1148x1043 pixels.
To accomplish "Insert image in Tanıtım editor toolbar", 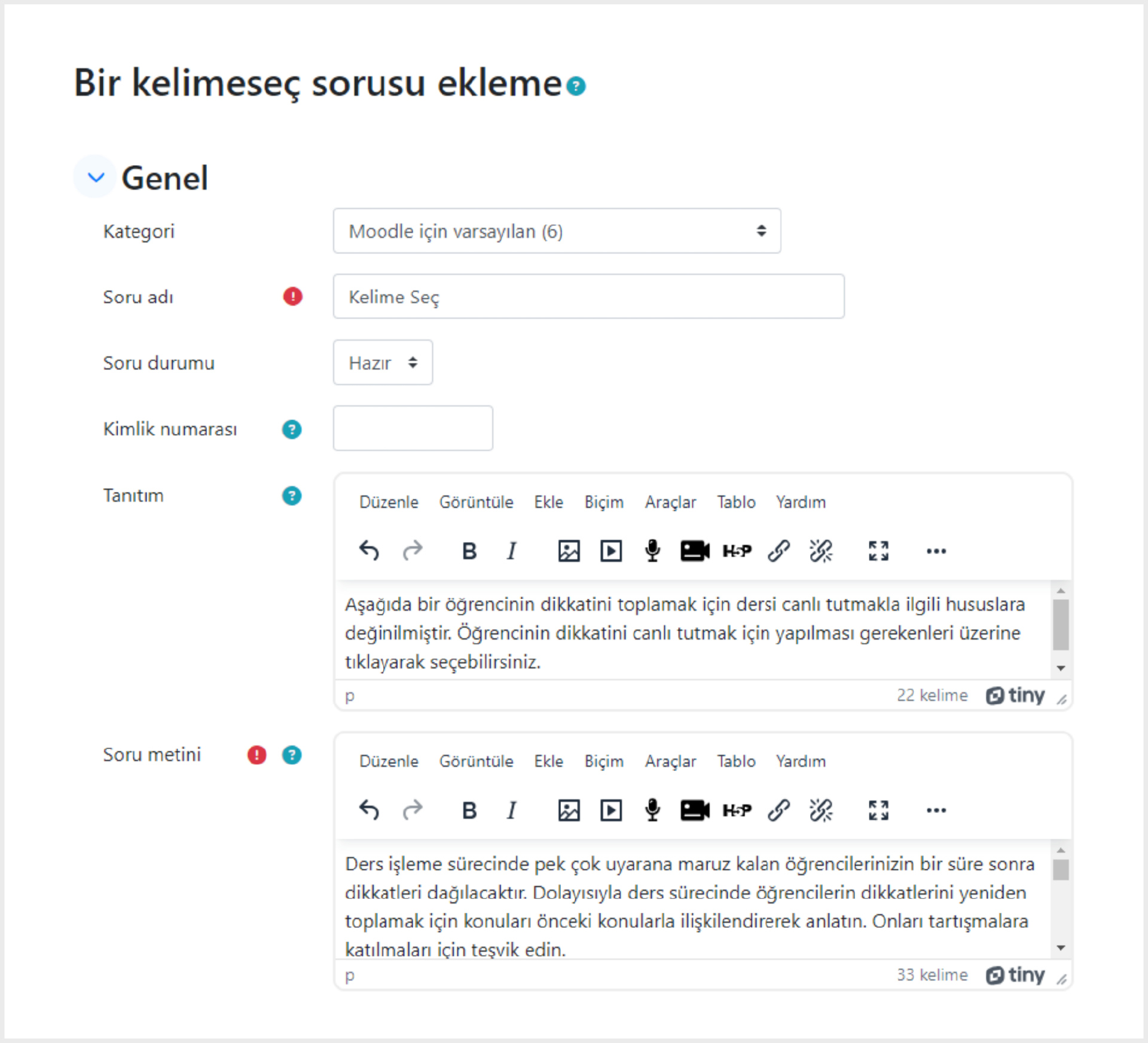I will coord(569,550).
